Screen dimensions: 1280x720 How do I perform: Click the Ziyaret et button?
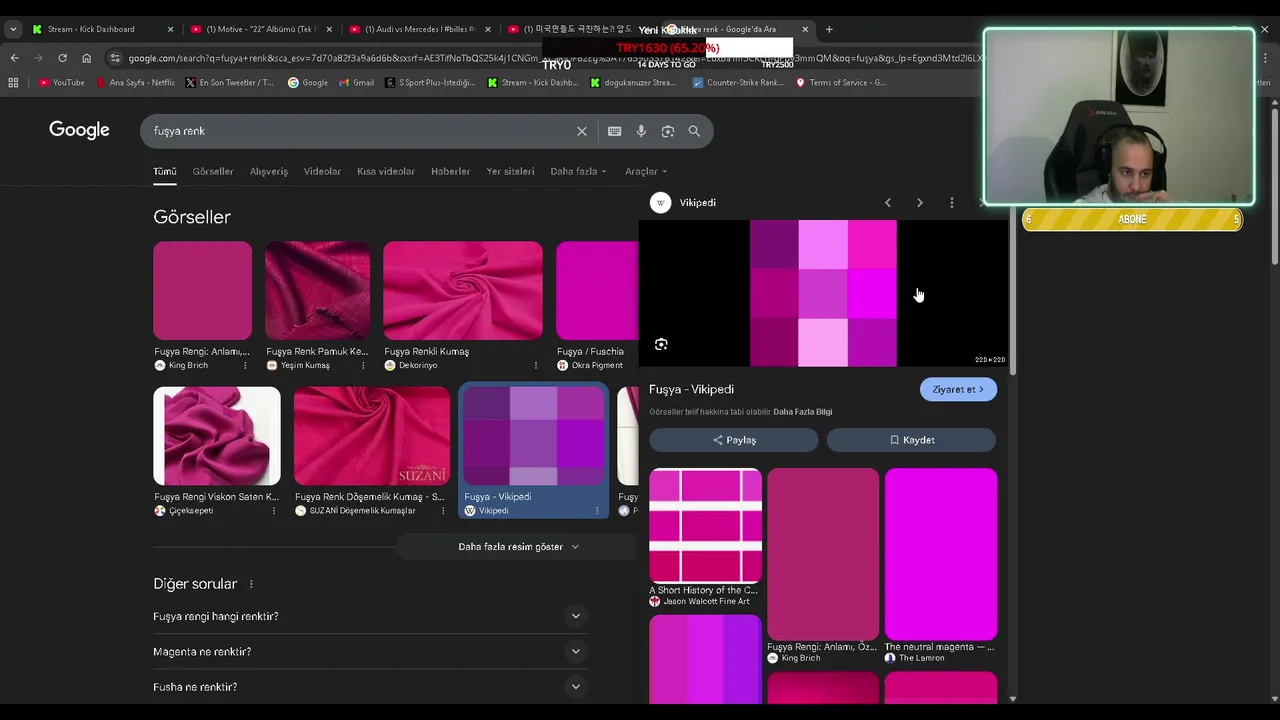pos(958,390)
